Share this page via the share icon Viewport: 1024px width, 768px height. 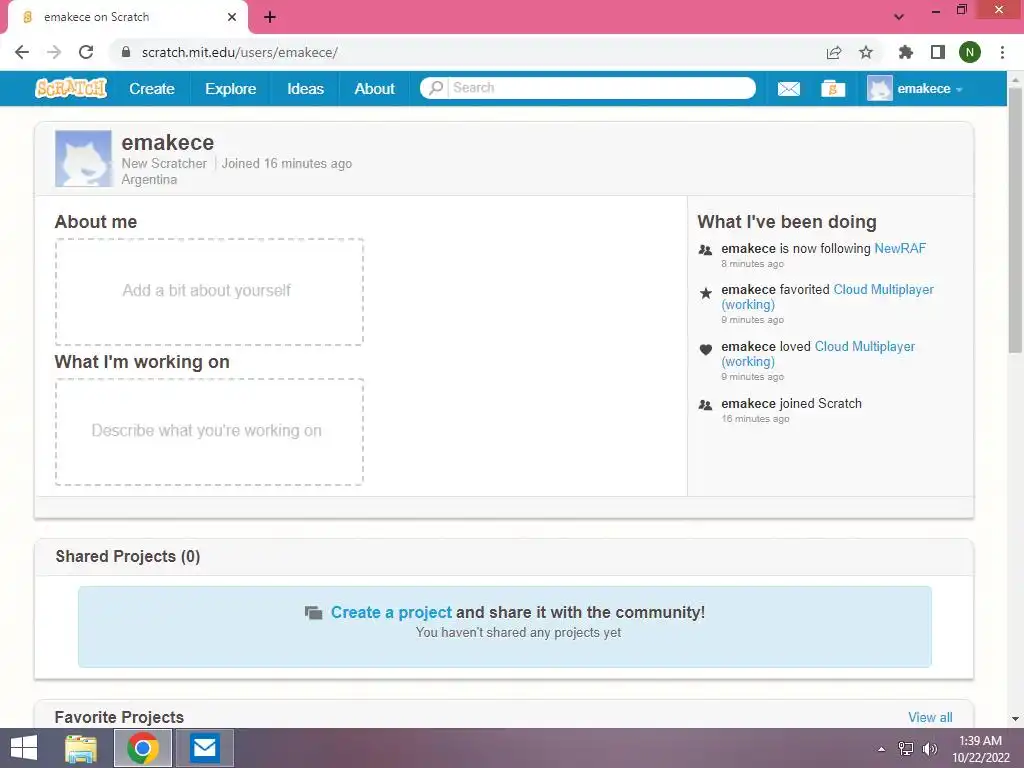pos(834,52)
